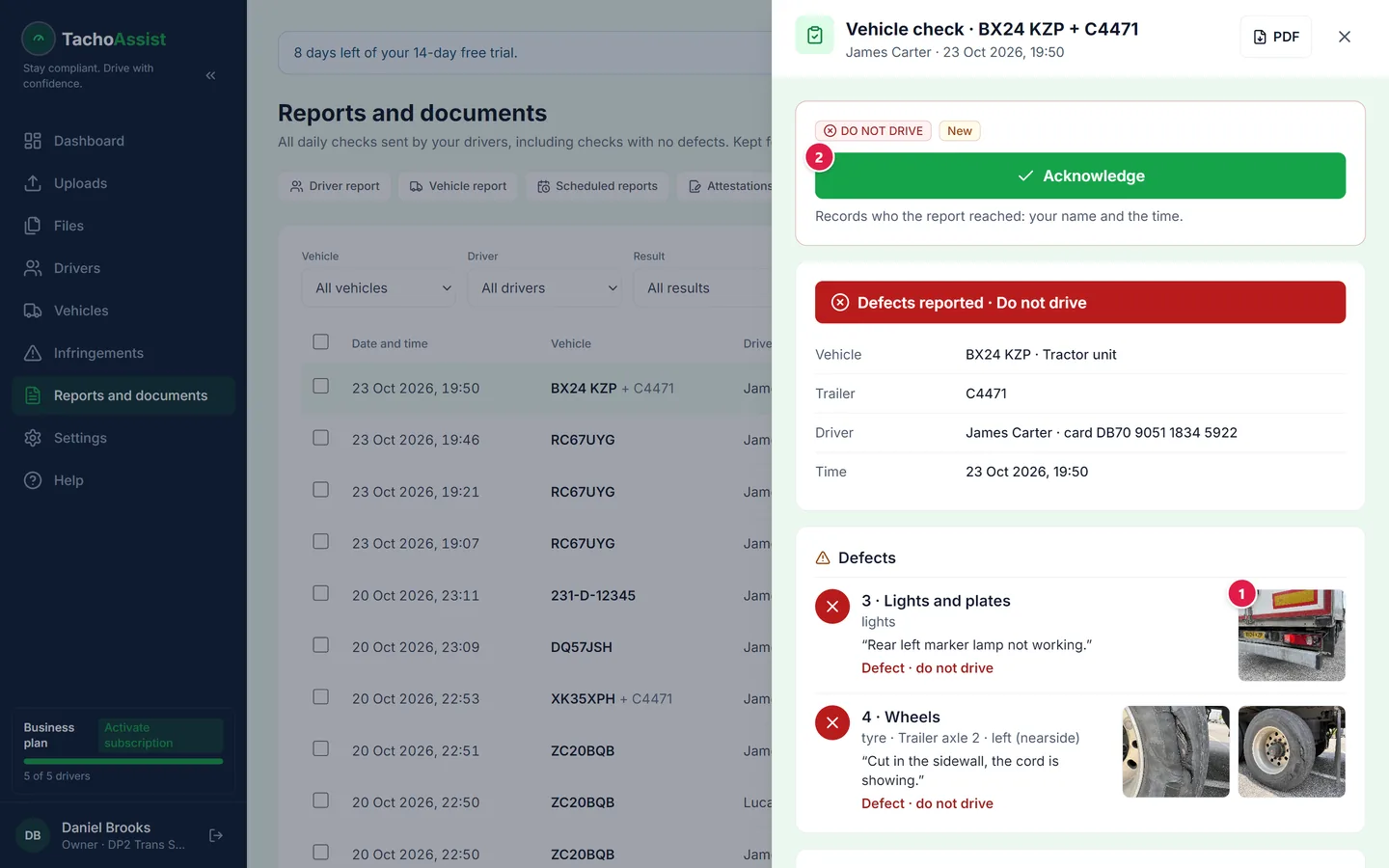Go to Uploads in the sidebar
Screen dimensions: 1389x868
coord(123,183)
